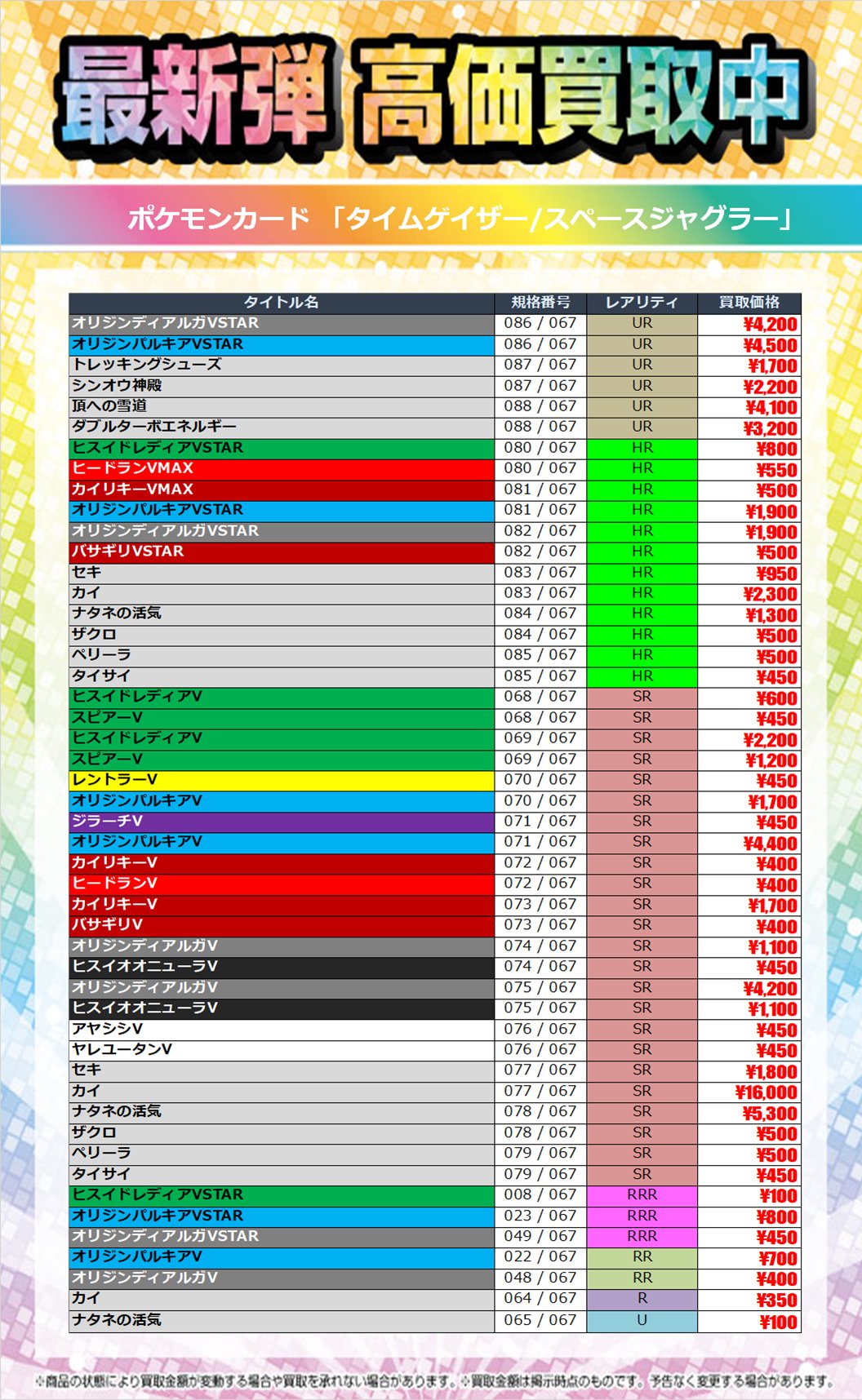Image resolution: width=862 pixels, height=1400 pixels.
Task: Select the ダブルターボエネルギー title cell
Action: pos(282,427)
